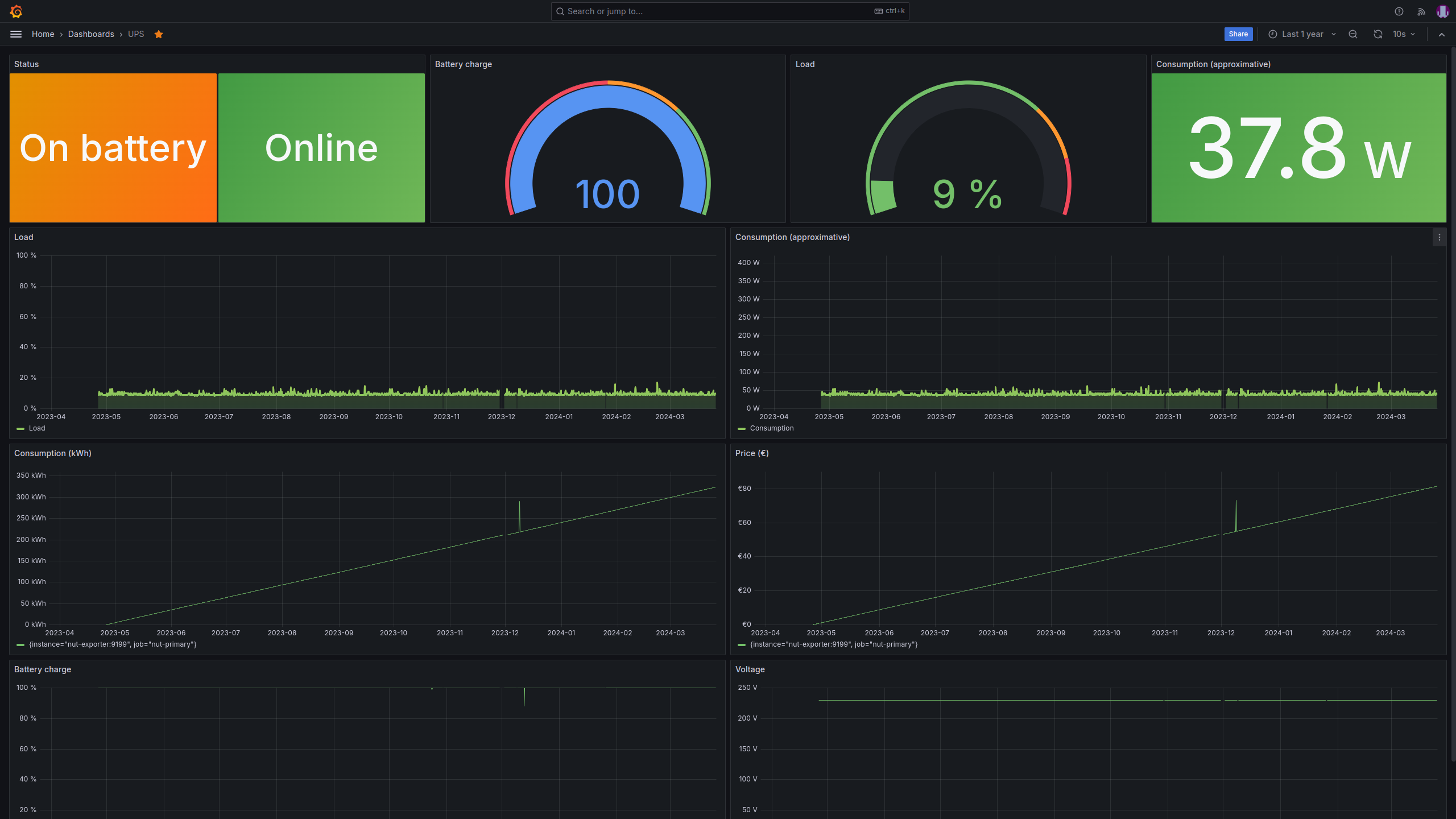This screenshot has height=819, width=1456.
Task: Click the spike in Consumption (kWh) graph
Action: pyautogui.click(x=519, y=516)
